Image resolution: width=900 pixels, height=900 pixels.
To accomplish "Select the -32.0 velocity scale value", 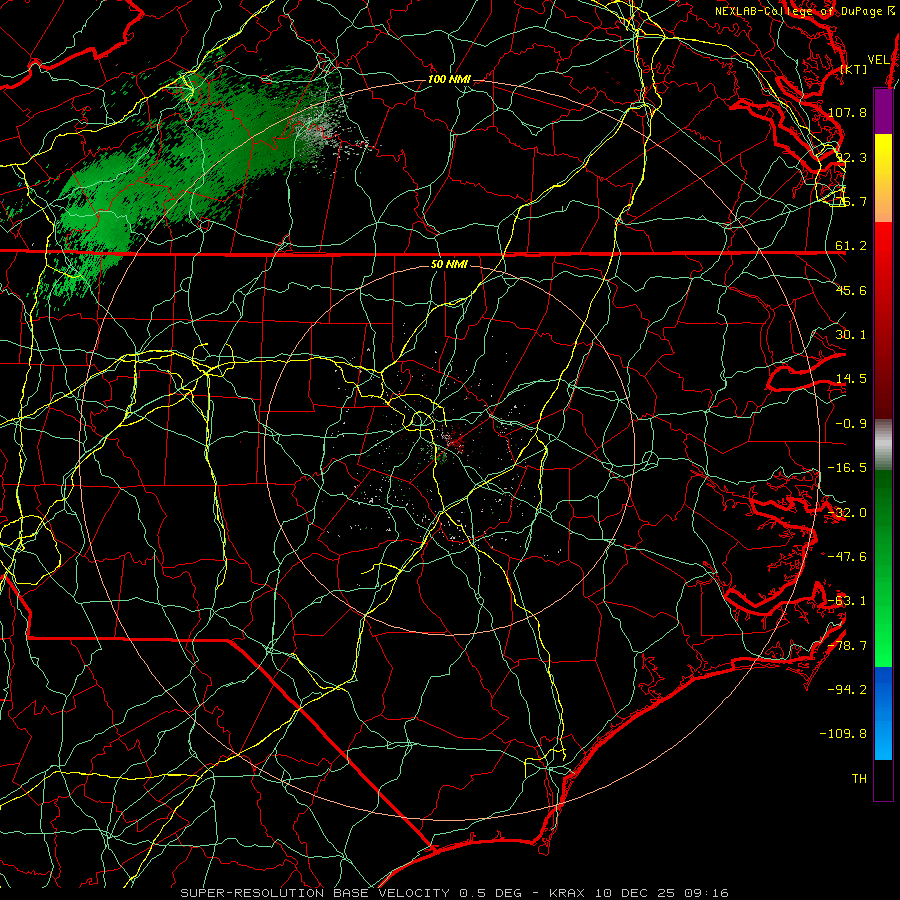I will click(847, 513).
